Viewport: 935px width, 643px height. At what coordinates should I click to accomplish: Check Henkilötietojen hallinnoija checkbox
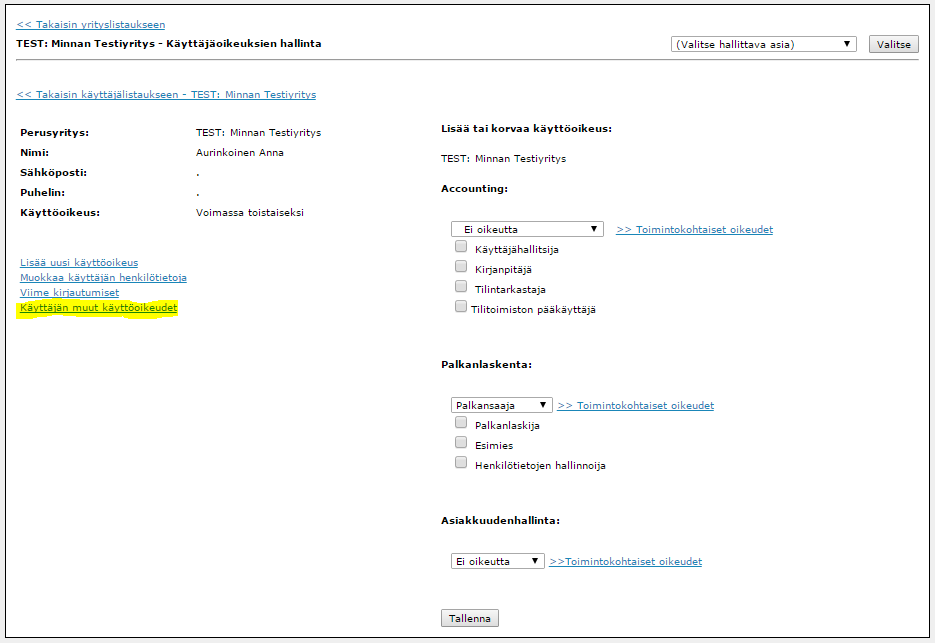[x=461, y=462]
